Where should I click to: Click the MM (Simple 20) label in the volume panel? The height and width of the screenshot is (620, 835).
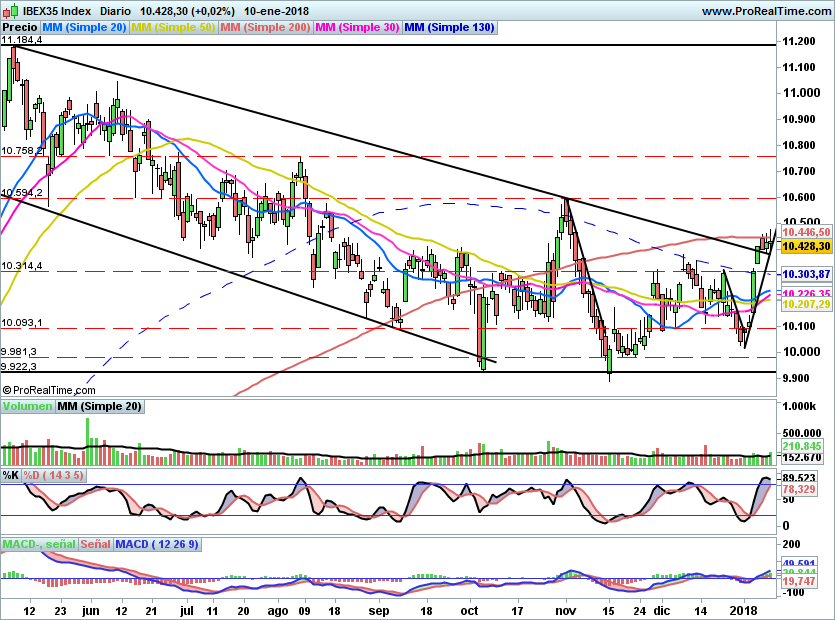click(99, 406)
